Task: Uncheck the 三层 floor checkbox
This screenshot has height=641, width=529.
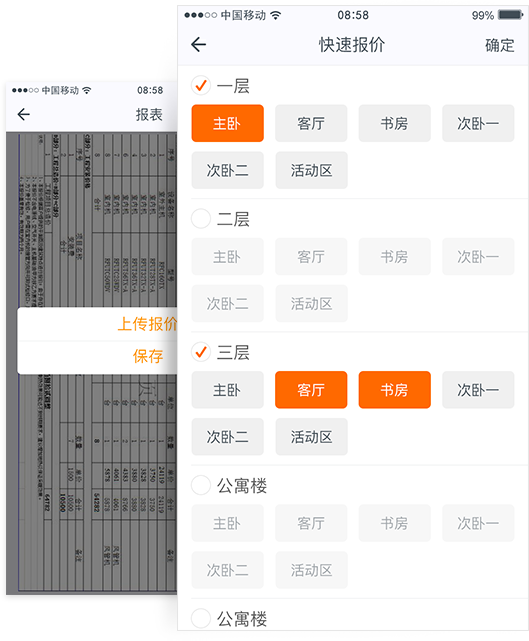Action: (201, 352)
